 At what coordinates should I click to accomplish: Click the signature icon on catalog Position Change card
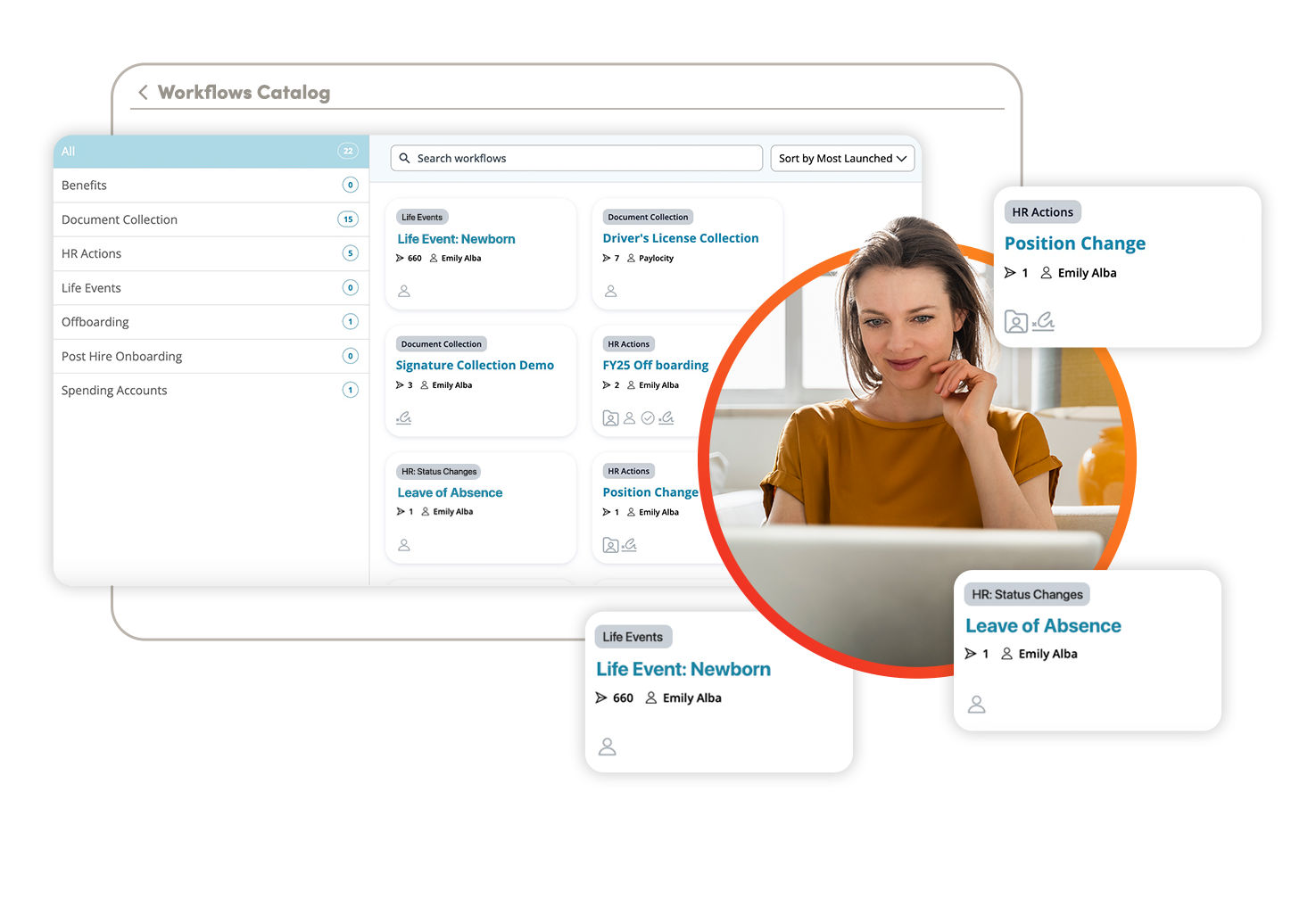[629, 544]
